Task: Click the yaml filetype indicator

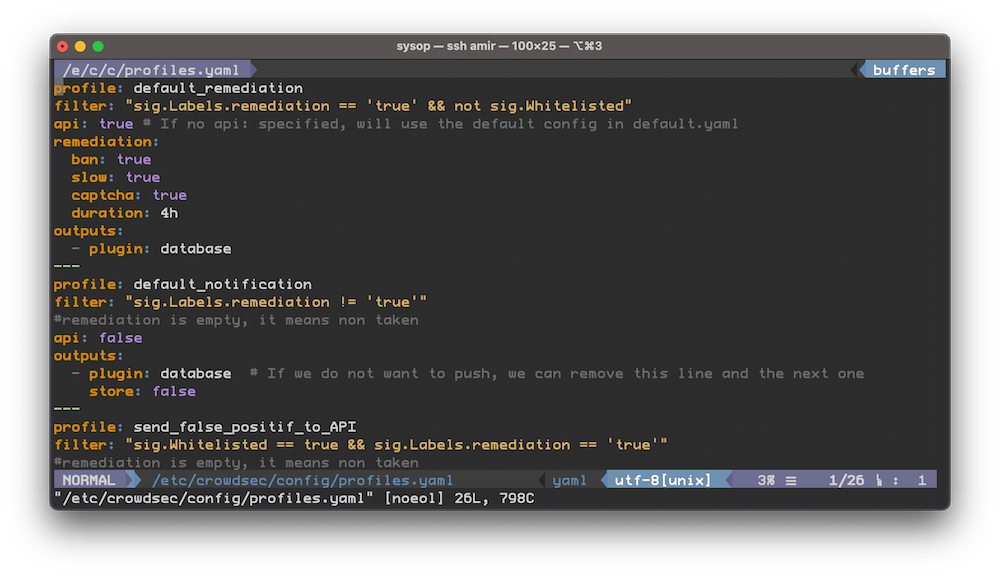Action: [x=569, y=480]
